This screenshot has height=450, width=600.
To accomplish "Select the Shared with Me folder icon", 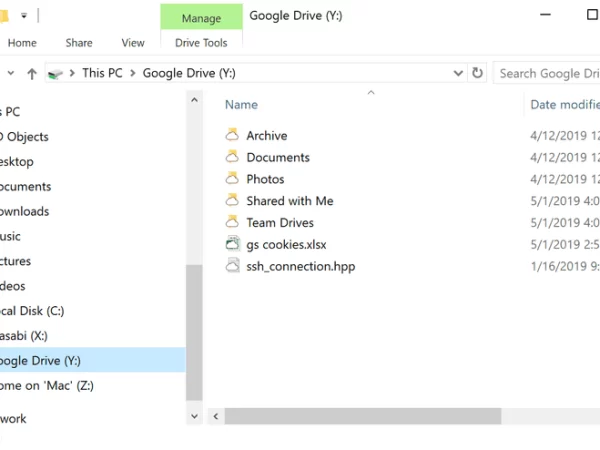I will [x=232, y=201].
